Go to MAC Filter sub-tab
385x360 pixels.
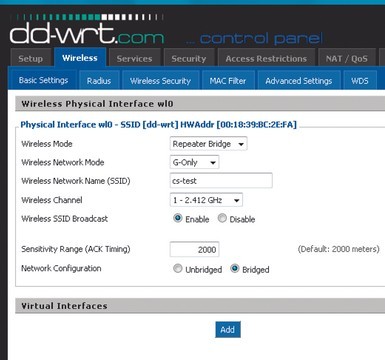pos(228,80)
